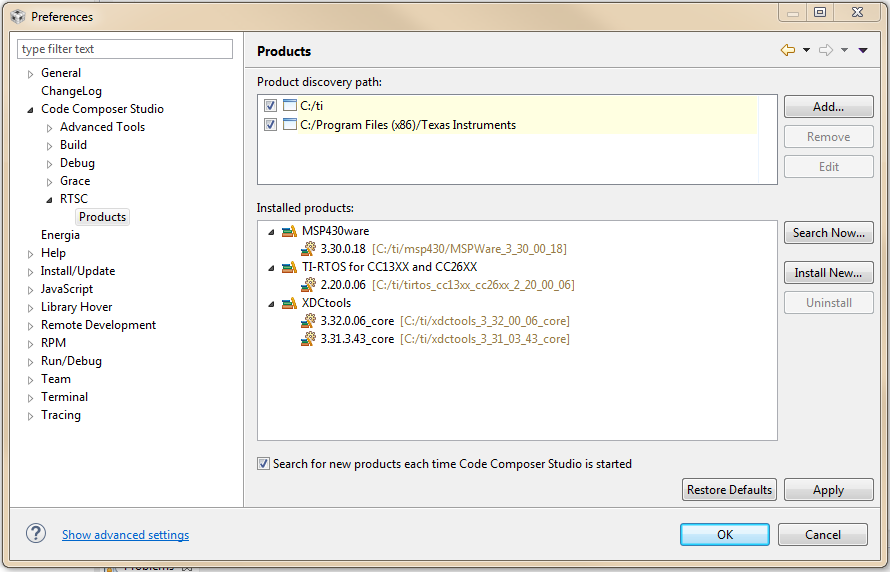
Task: Uncheck the Program Files Texas Instruments path
Action: 270,125
